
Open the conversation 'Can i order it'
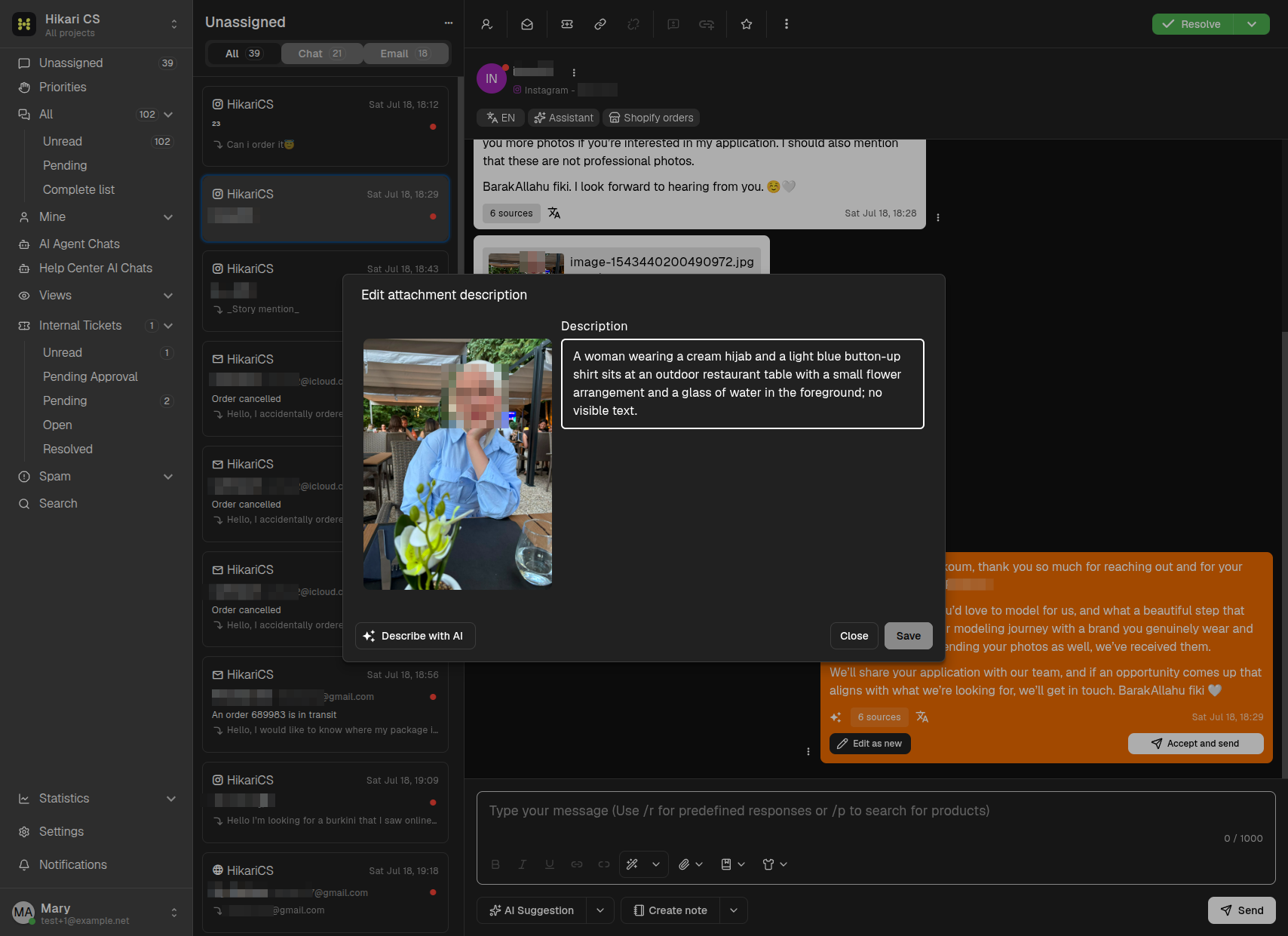pyautogui.click(x=325, y=126)
